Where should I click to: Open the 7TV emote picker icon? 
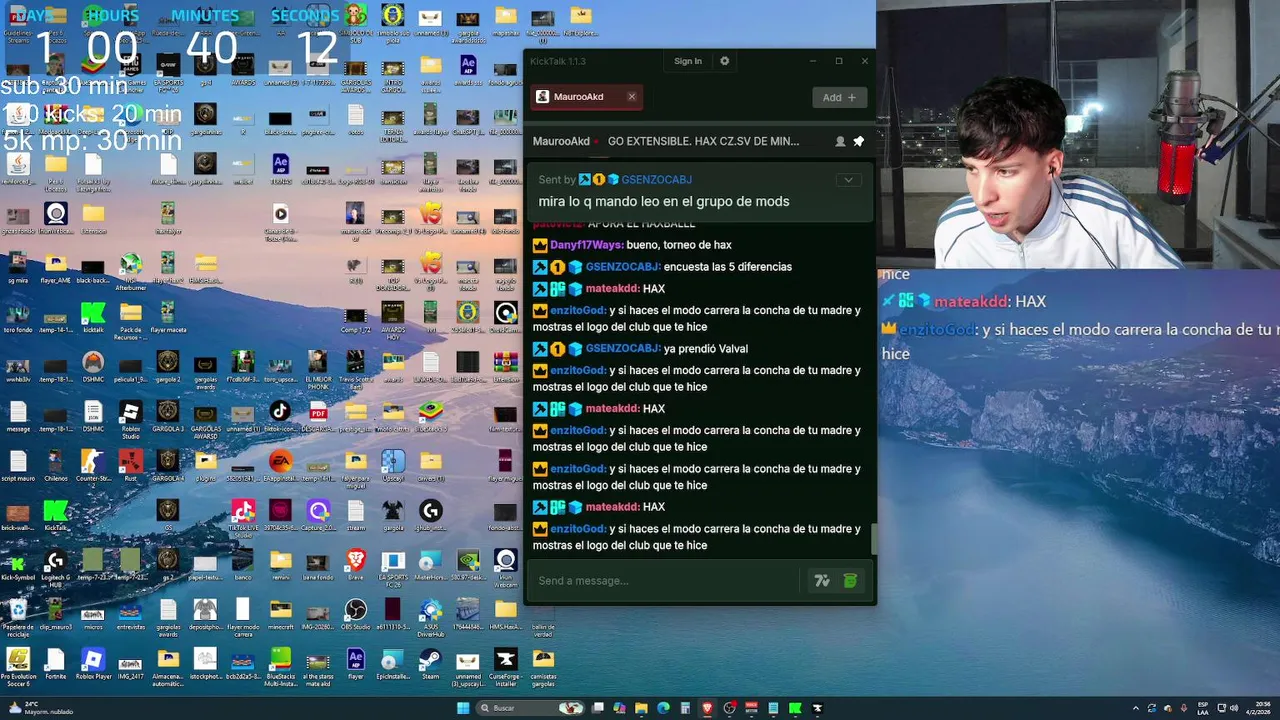point(822,581)
